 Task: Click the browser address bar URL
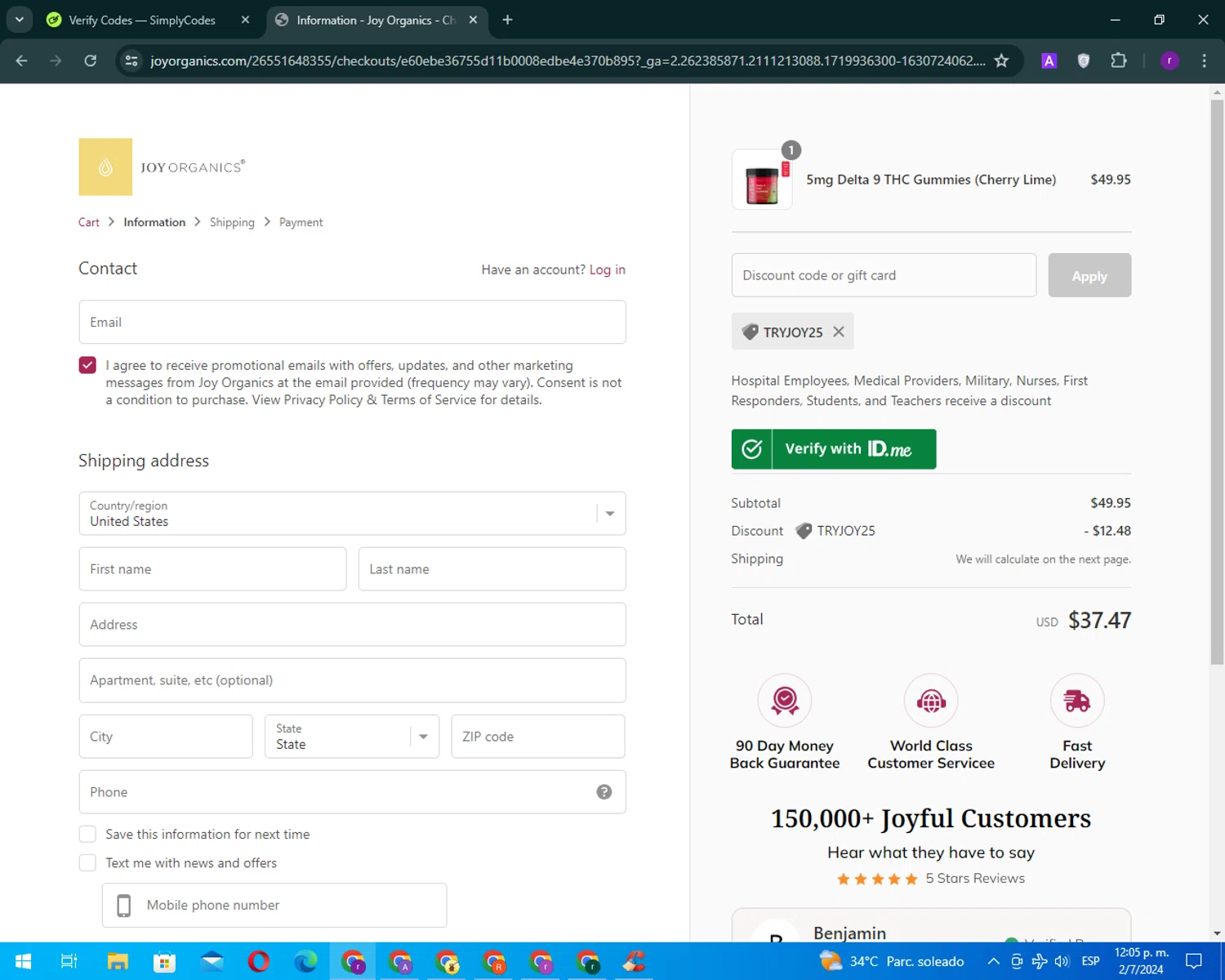pos(568,60)
